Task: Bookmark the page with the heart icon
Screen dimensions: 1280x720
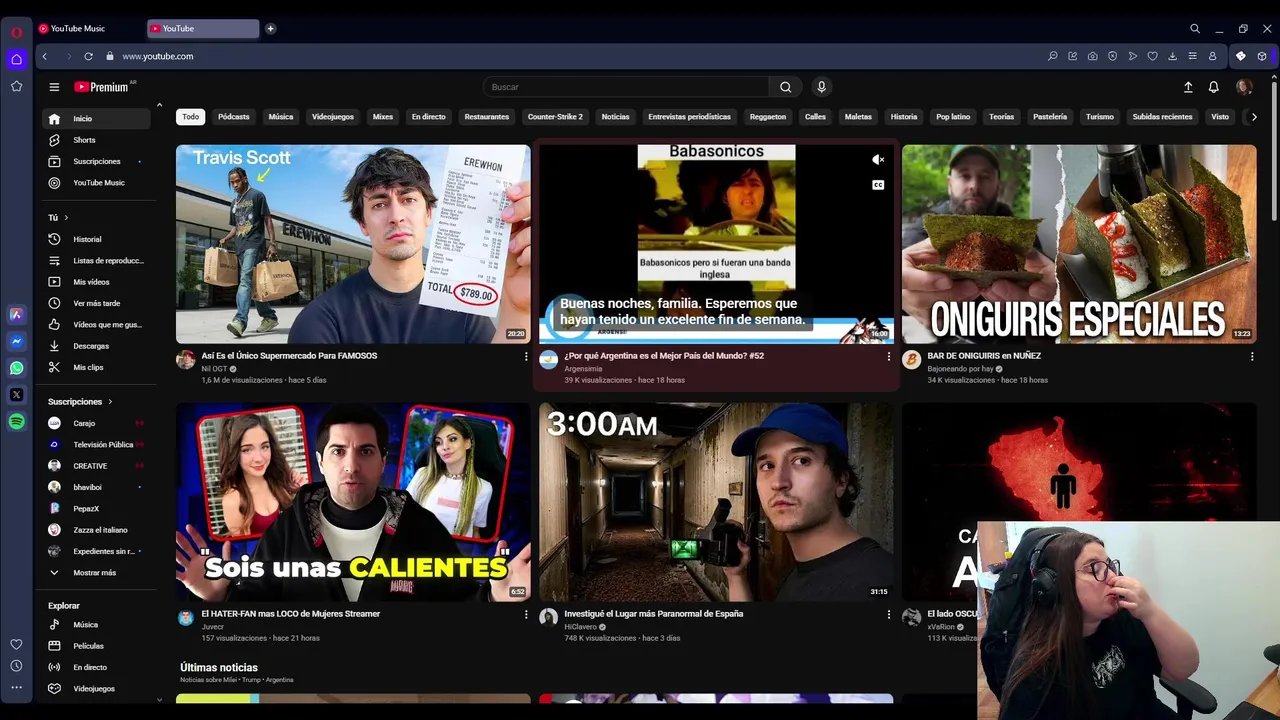Action: [1152, 56]
